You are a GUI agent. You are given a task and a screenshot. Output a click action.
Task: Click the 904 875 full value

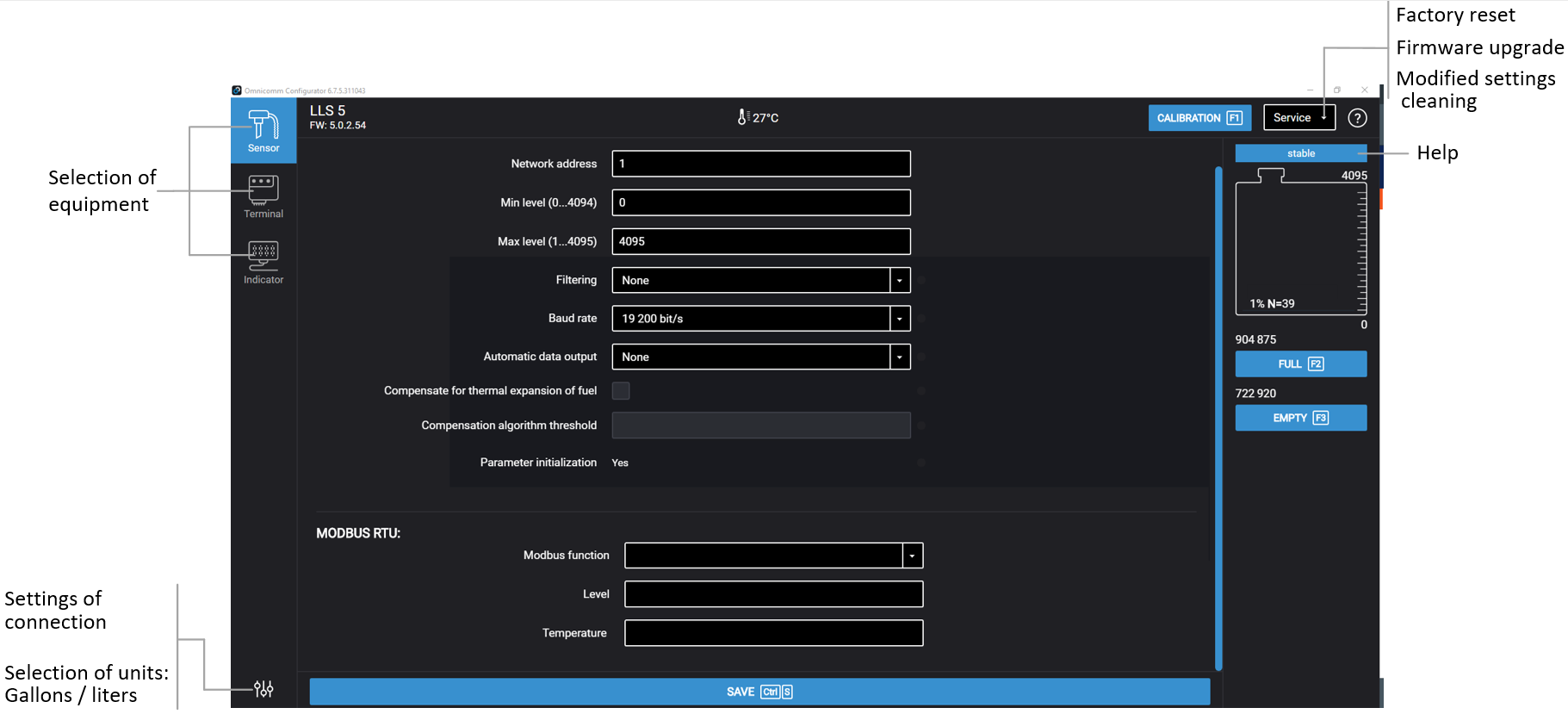click(1255, 339)
